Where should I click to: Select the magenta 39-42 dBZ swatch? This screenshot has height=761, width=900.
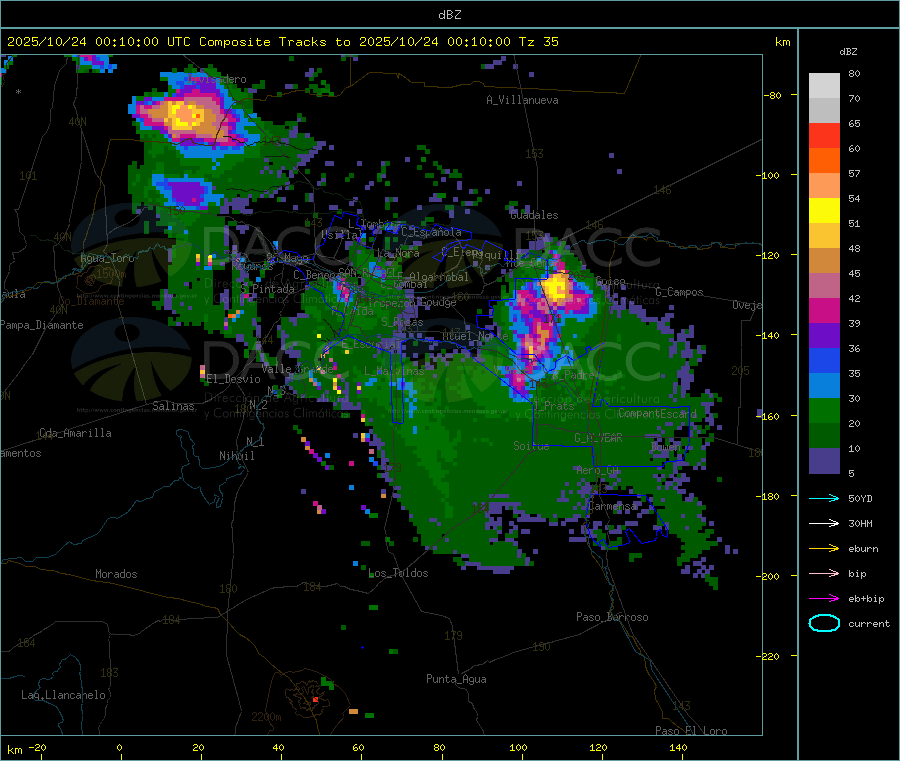tap(824, 310)
